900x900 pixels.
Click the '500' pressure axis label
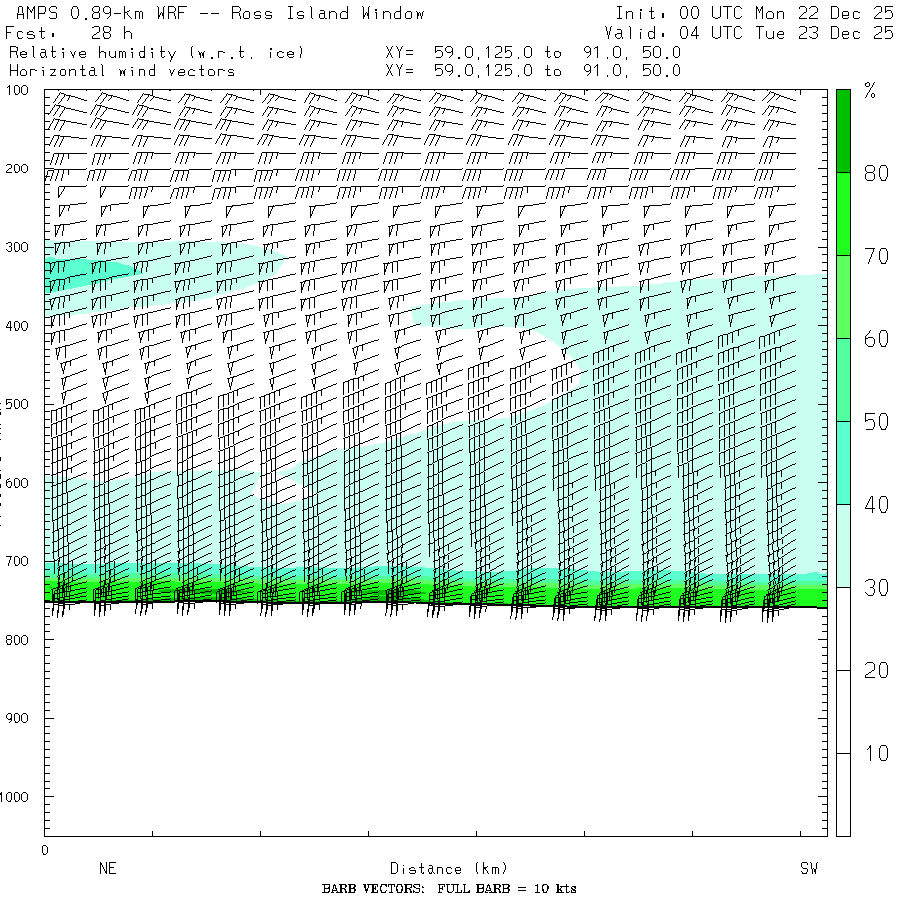point(17,404)
